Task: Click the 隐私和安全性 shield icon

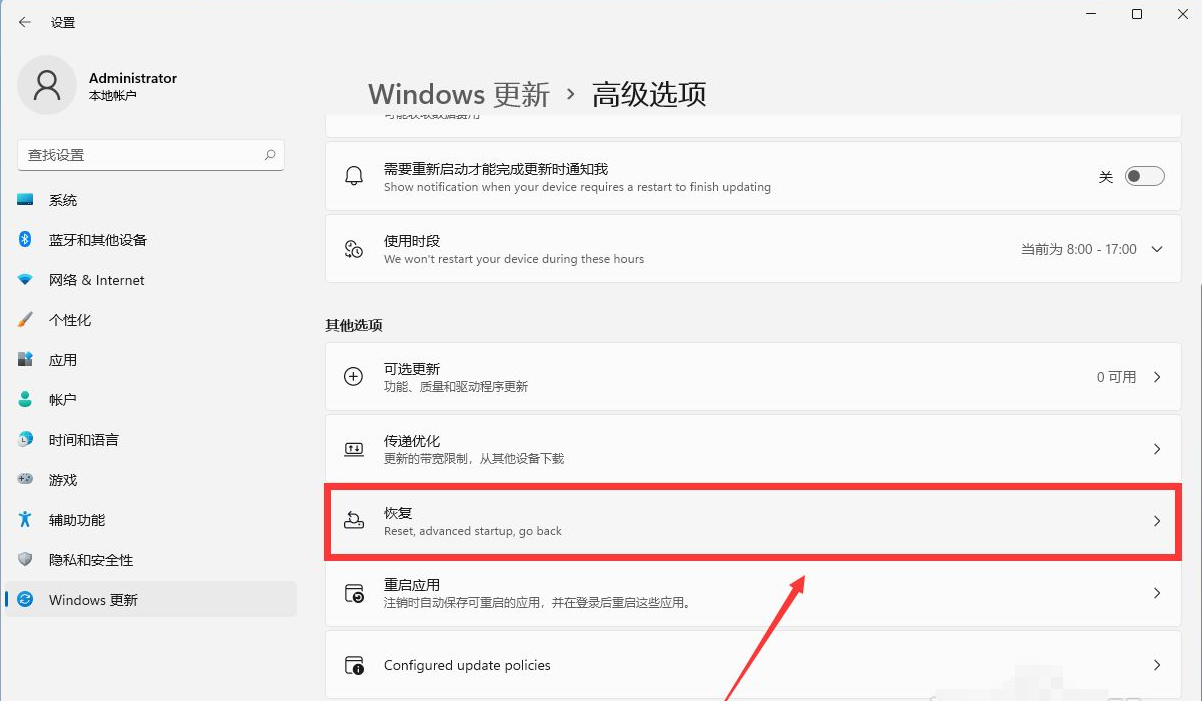Action: [x=26, y=560]
